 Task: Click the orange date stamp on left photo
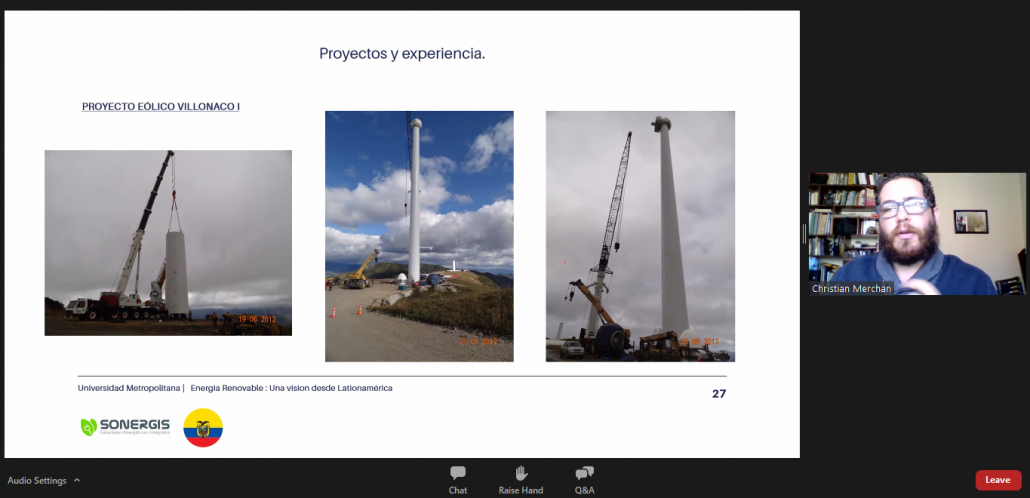(x=258, y=320)
